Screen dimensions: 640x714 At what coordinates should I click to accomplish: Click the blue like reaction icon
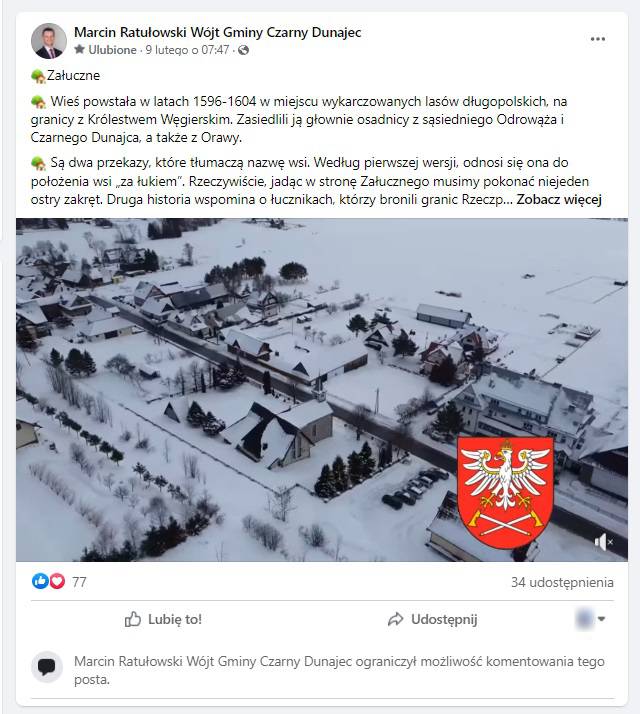40,581
